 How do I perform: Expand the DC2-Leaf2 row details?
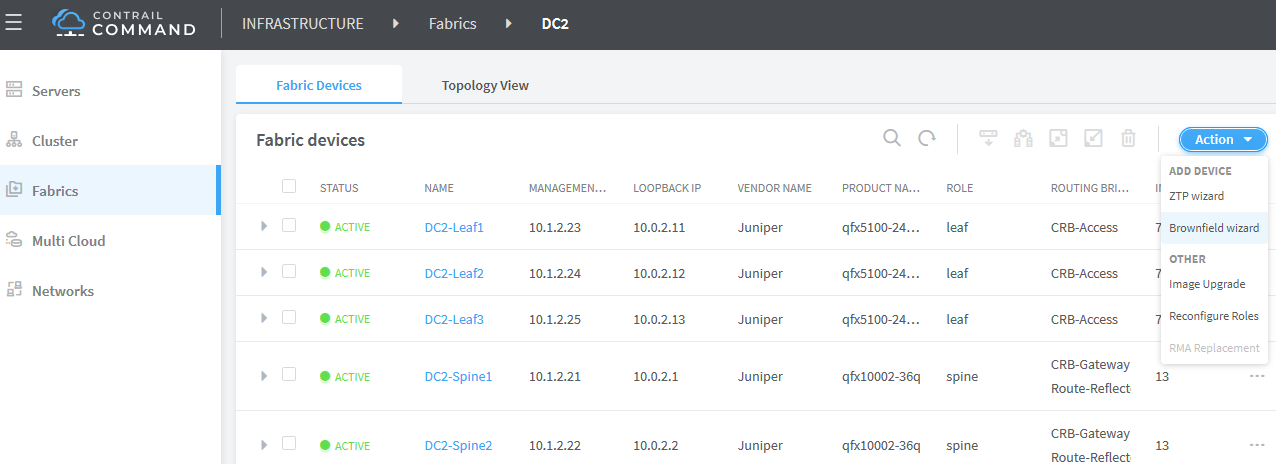264,272
